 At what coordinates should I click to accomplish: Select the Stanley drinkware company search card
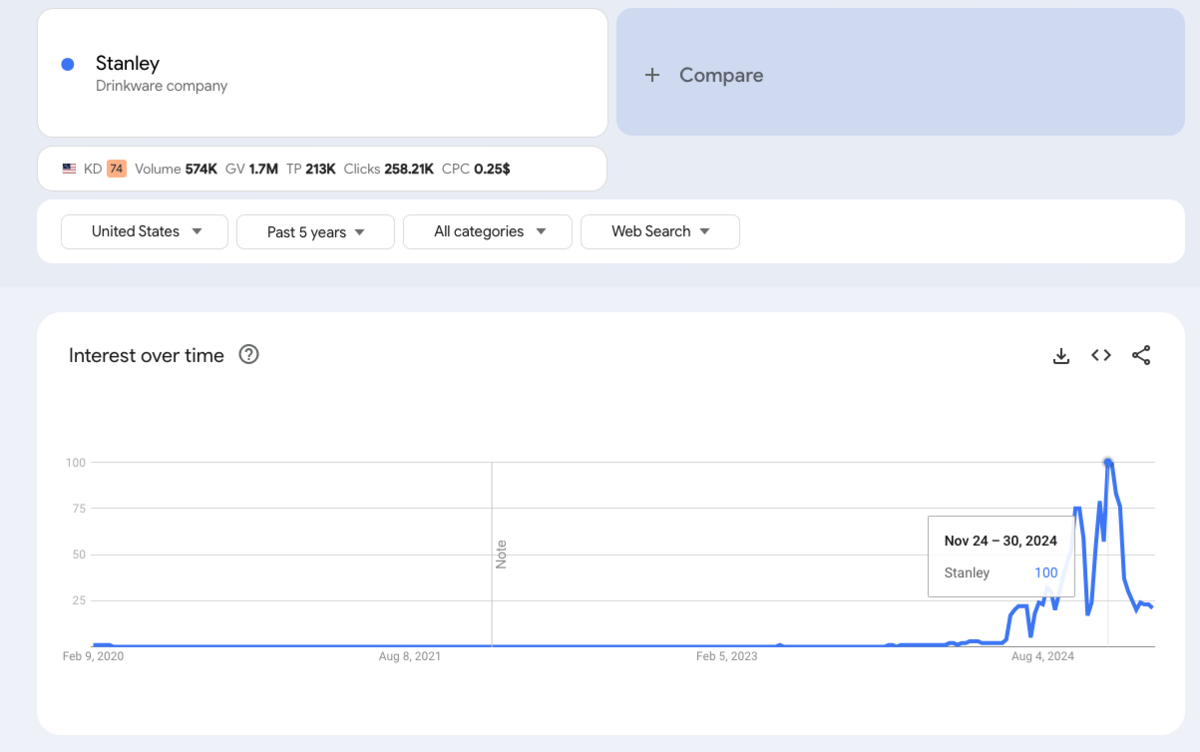pyautogui.click(x=322, y=71)
